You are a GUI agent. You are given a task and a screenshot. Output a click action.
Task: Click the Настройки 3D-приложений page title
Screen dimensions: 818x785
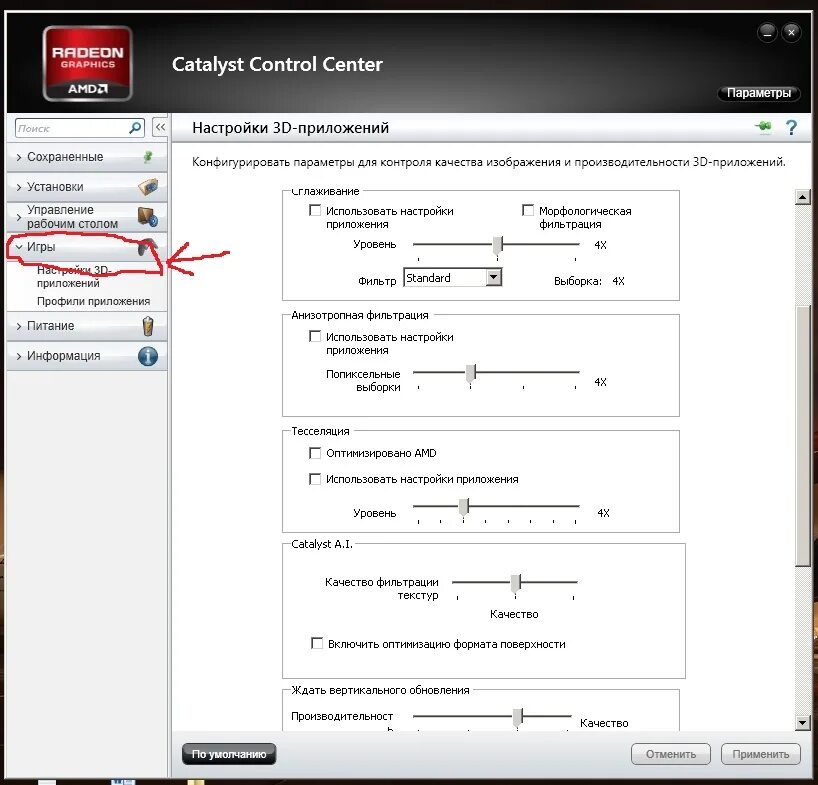tap(291, 128)
